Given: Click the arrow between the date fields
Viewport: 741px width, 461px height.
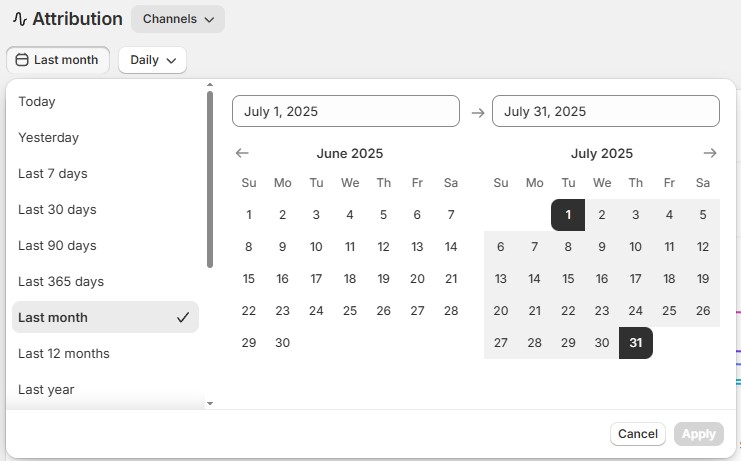Looking at the screenshot, I should coord(477,112).
